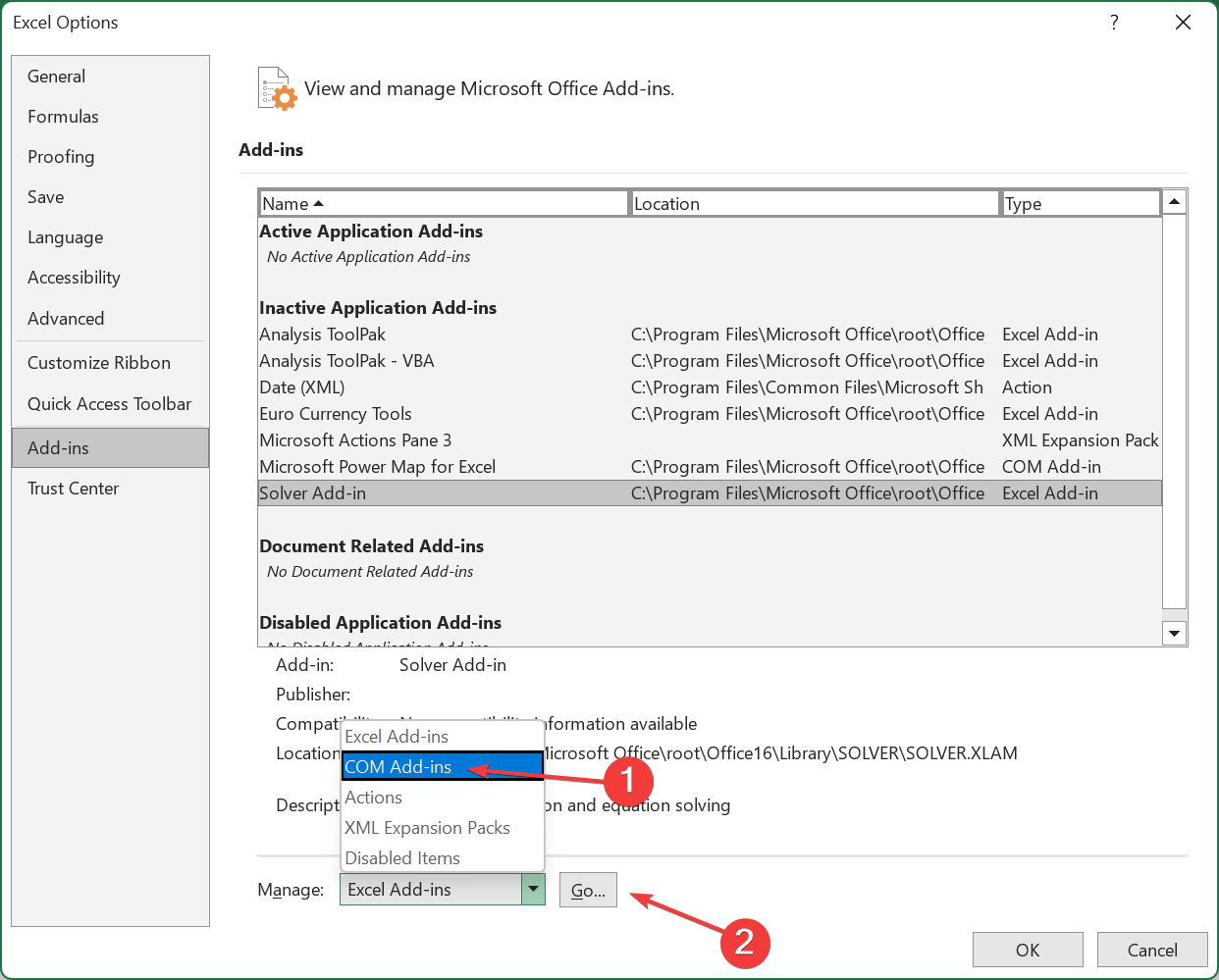Click the add-ins gear document icon
The image size is (1219, 980).
pos(277,88)
